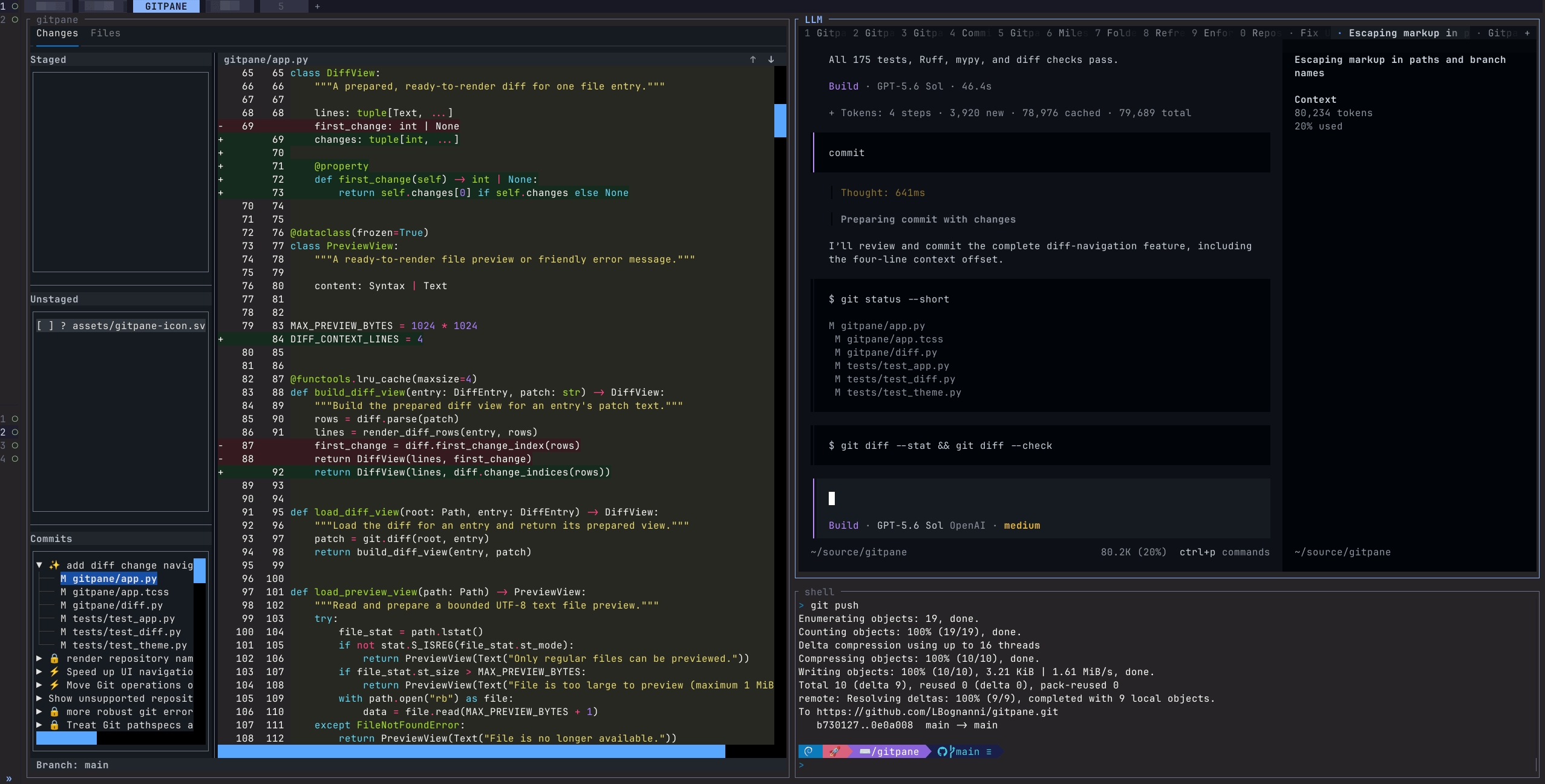Open the 'Fix' LLM session tab

click(1308, 33)
